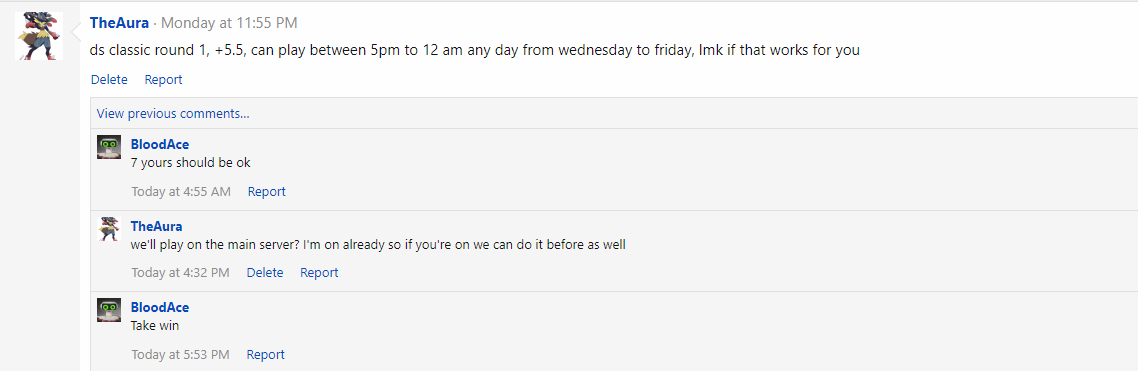Open TheAura's large profile avatar
Image resolution: width=1138 pixels, height=371 pixels.
point(39,36)
